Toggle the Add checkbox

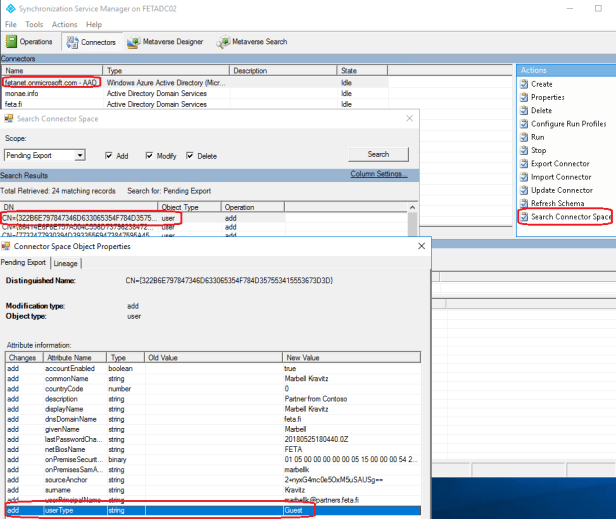110,156
